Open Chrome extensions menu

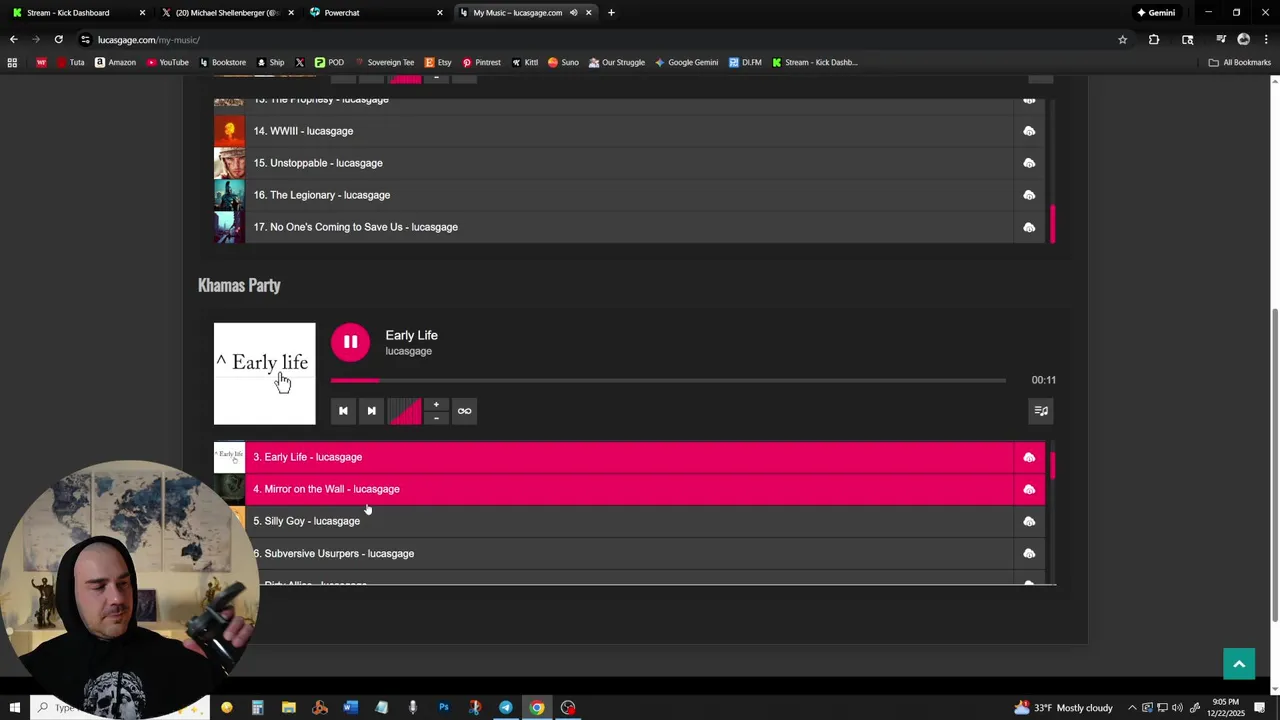pyautogui.click(x=1154, y=40)
